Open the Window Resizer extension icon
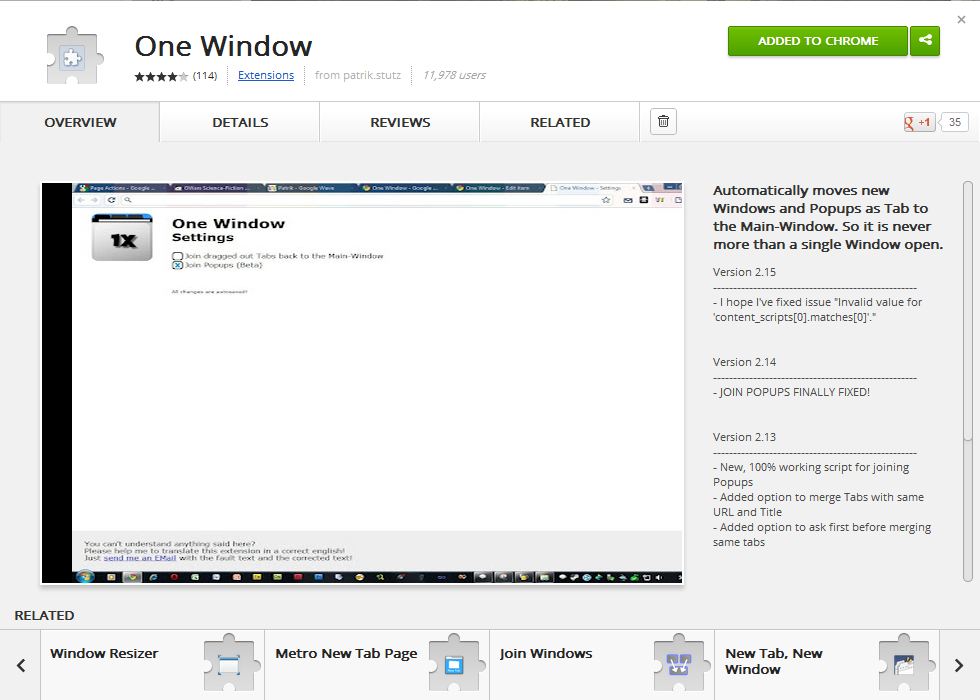 pos(229,664)
